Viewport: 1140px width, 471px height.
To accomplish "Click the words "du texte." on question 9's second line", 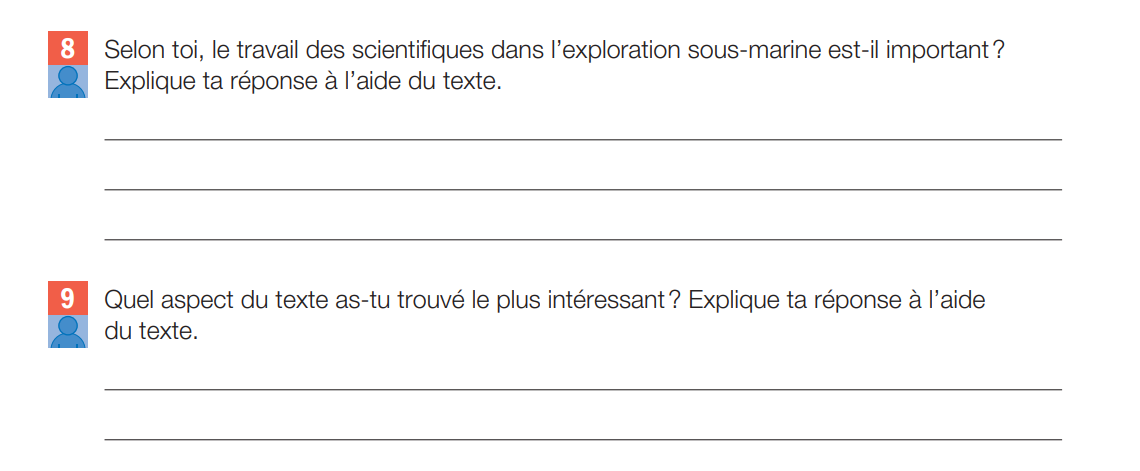I will point(151,332).
